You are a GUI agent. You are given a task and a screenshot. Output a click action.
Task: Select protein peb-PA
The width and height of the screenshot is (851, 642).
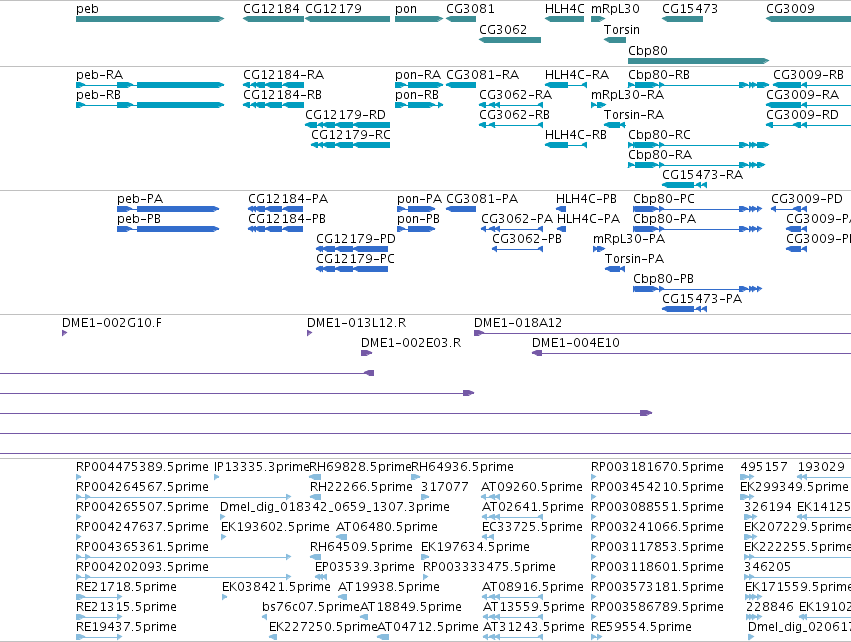[140, 199]
